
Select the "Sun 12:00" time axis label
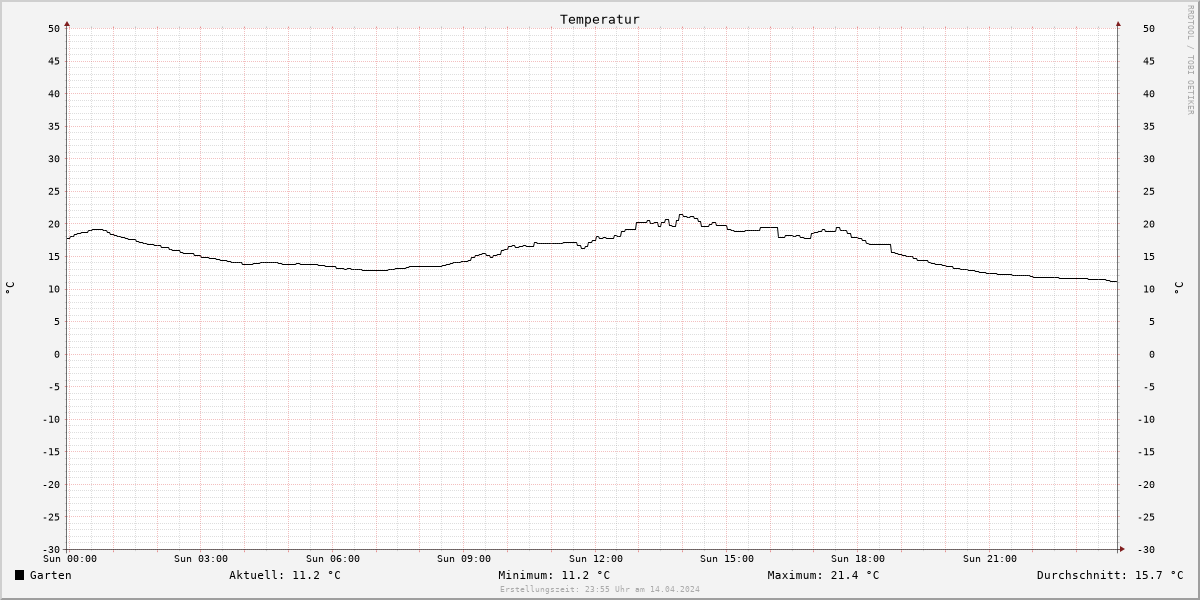coord(596,559)
